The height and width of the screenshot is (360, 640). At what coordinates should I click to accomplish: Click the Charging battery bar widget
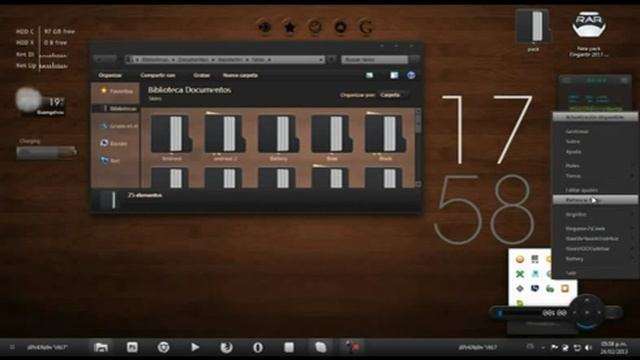pyautogui.click(x=46, y=152)
